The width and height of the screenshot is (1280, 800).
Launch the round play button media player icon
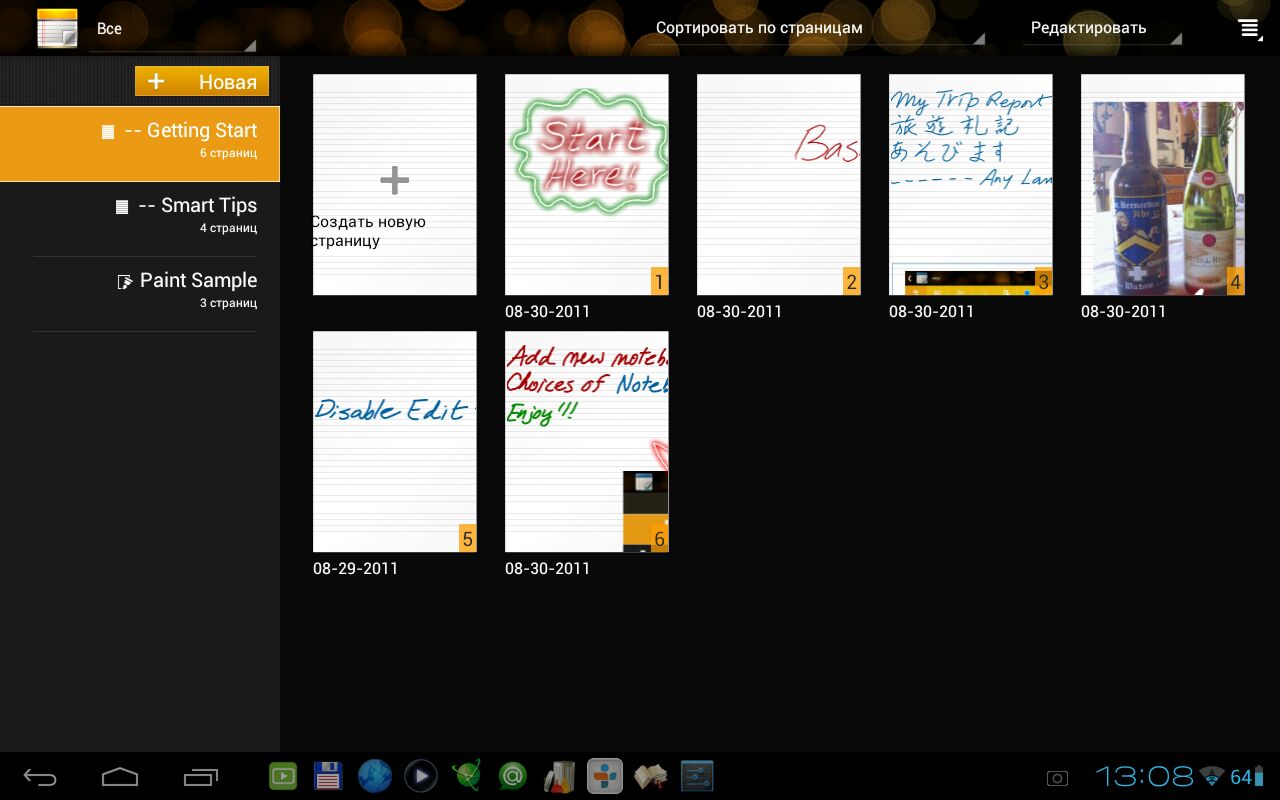click(421, 776)
